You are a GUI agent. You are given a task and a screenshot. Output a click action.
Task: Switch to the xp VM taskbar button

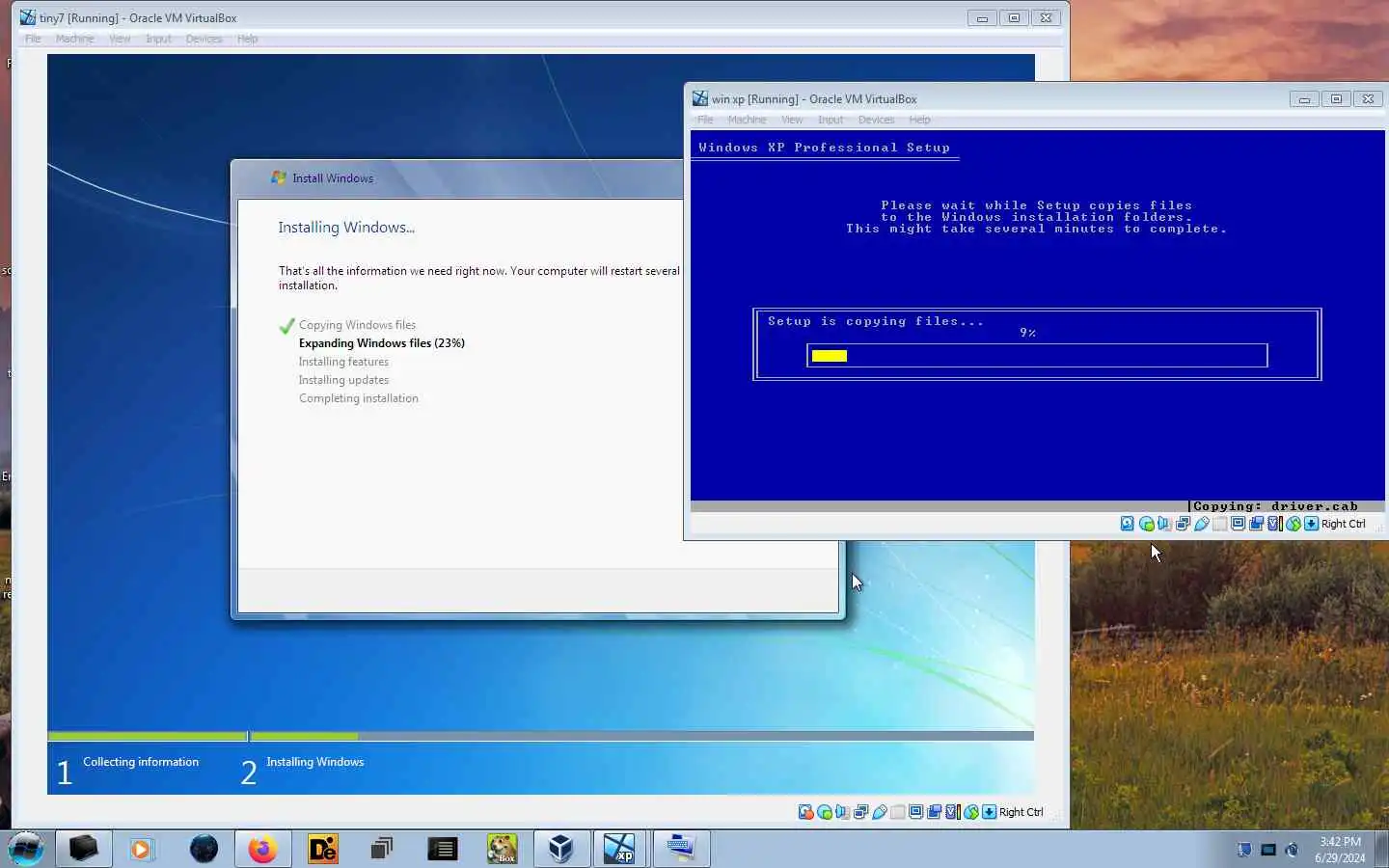620,849
